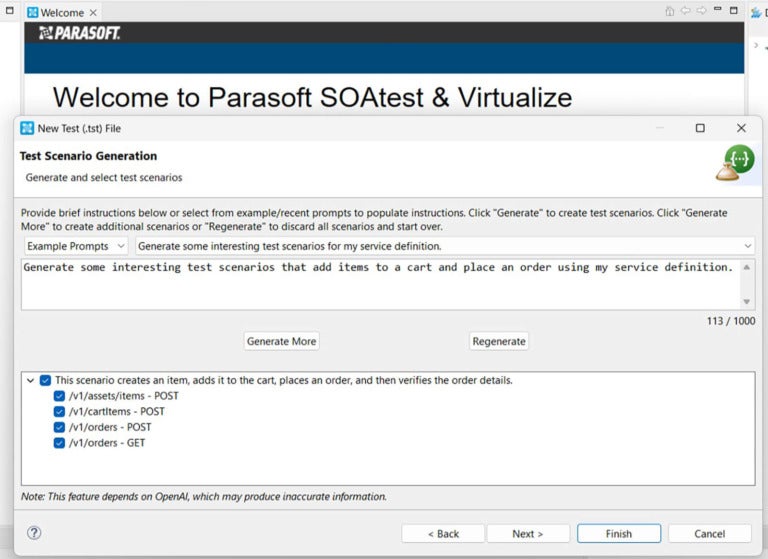Click the restore icon left of Welcome tab
768x559 pixels.
click(9, 12)
